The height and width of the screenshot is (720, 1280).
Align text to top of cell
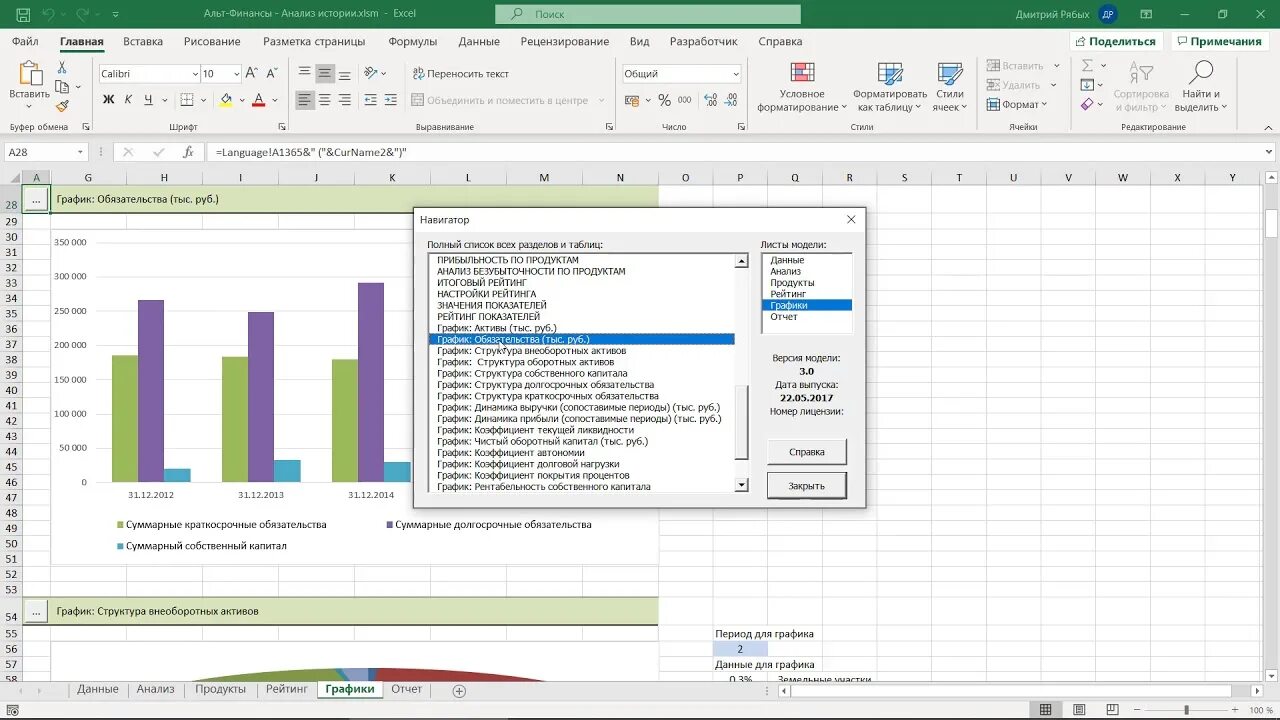point(305,74)
